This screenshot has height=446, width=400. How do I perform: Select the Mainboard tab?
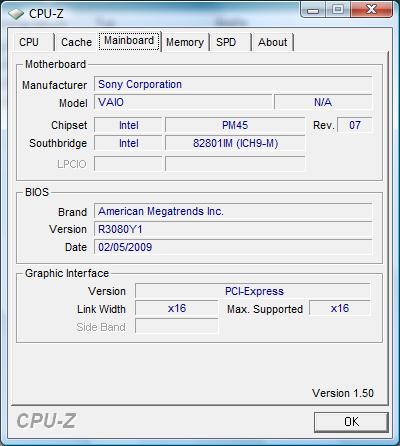(x=129, y=41)
